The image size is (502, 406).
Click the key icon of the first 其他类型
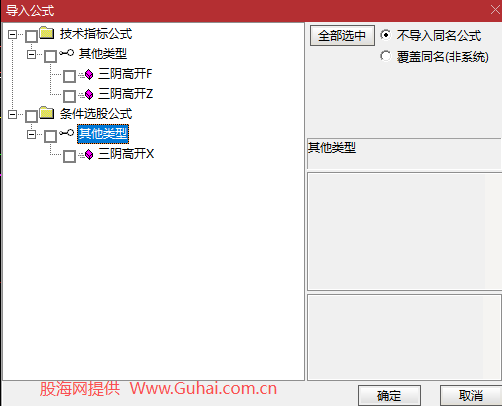(66, 53)
